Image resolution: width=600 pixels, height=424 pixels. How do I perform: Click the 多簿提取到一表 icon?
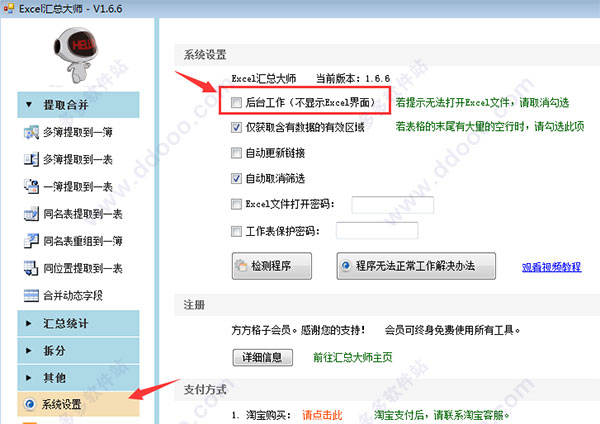pyautogui.click(x=31, y=159)
